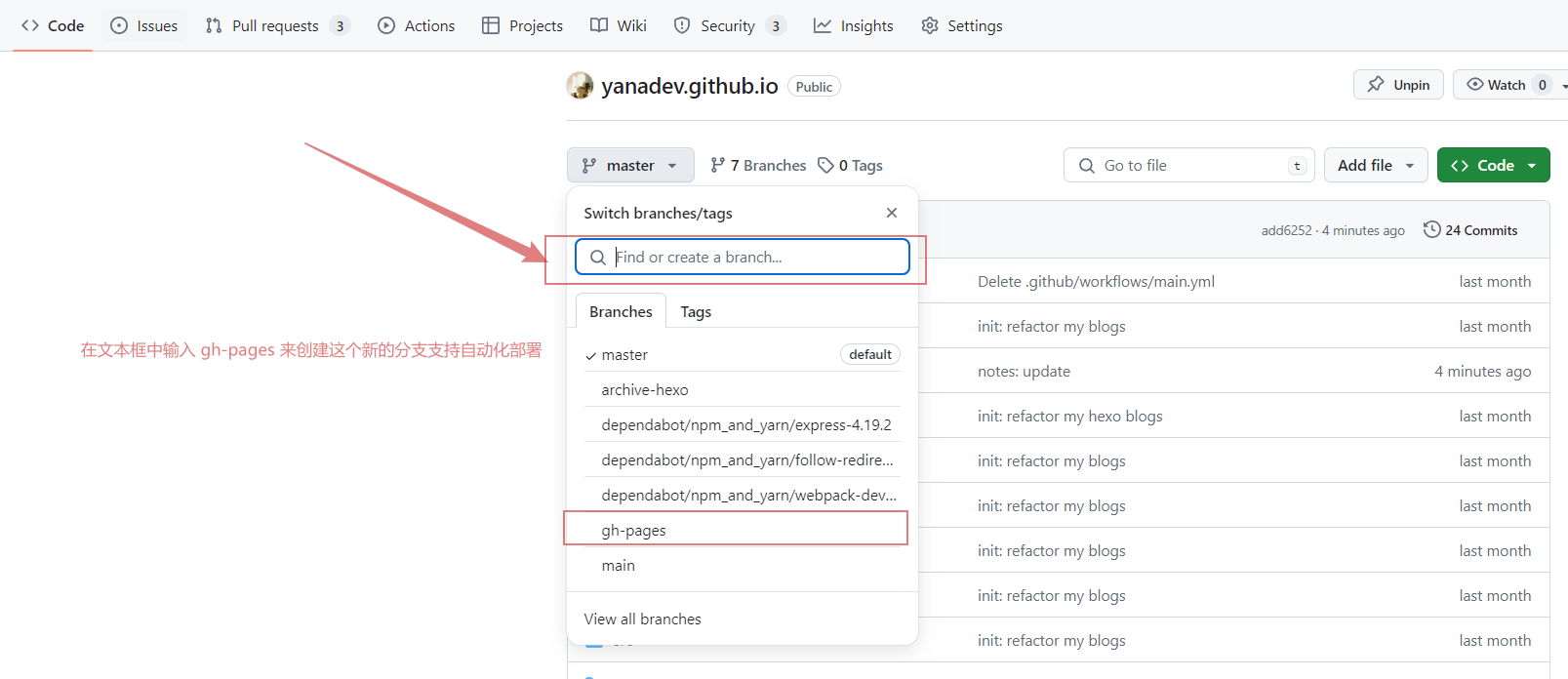The height and width of the screenshot is (679, 1568).
Task: View the Insights tab
Action: pos(854,25)
